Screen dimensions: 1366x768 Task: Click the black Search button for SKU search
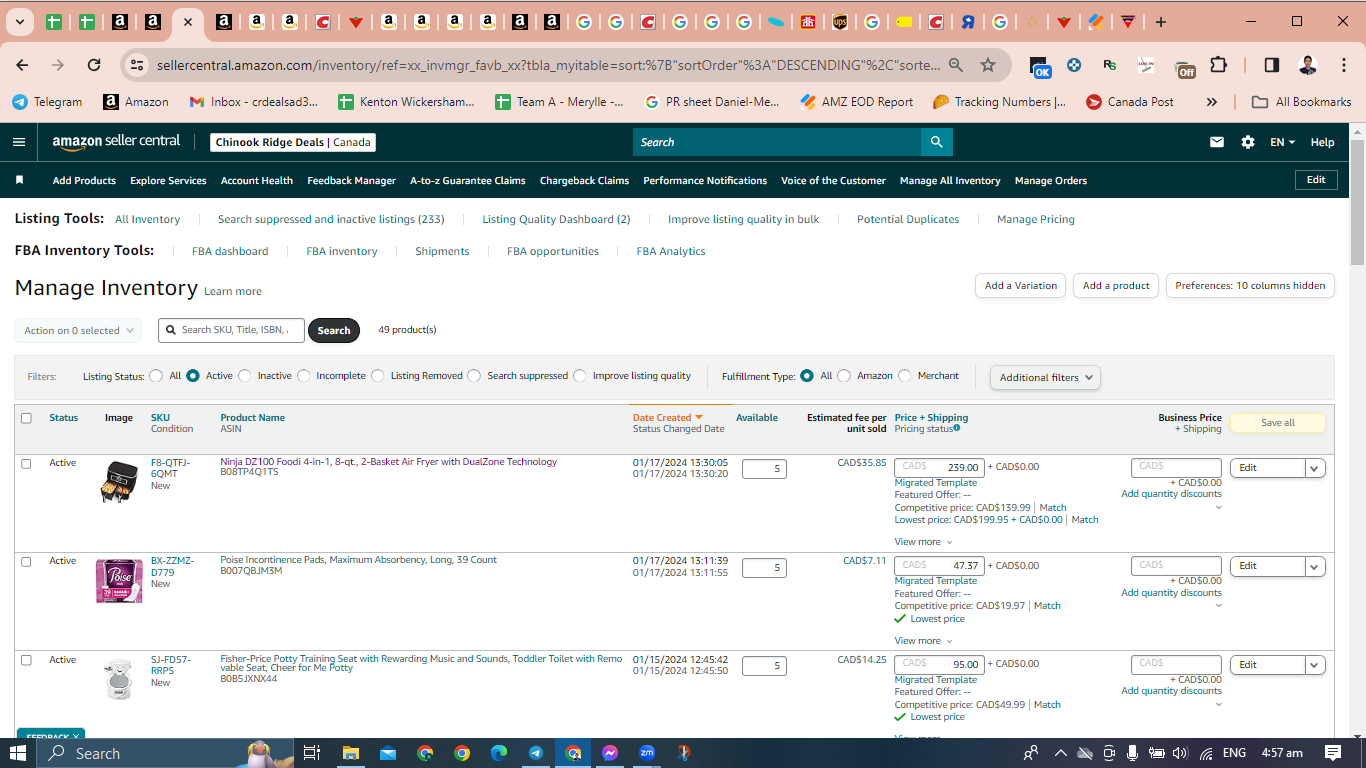[x=334, y=330]
